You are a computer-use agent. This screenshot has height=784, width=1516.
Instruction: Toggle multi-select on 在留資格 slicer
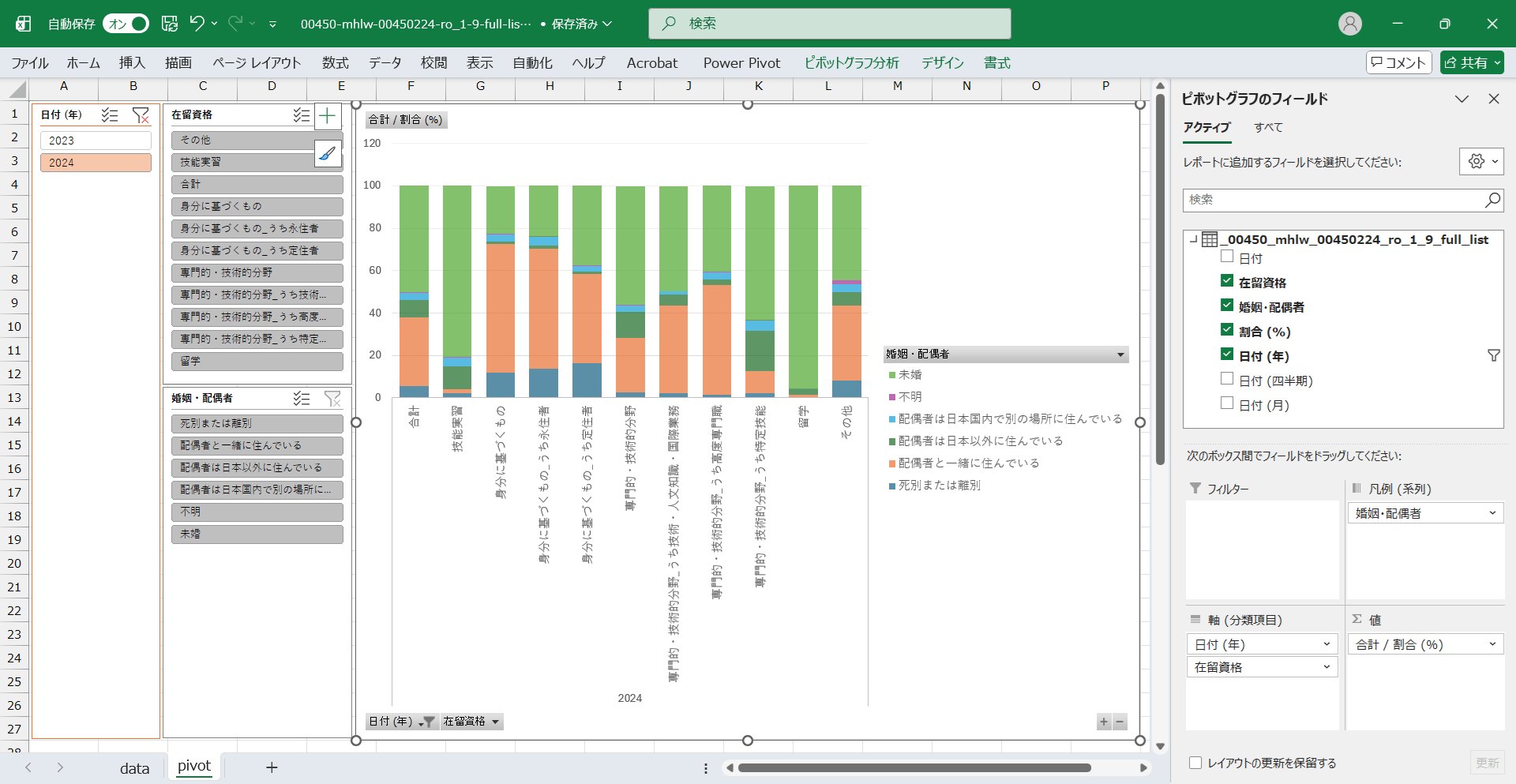pyautogui.click(x=301, y=115)
